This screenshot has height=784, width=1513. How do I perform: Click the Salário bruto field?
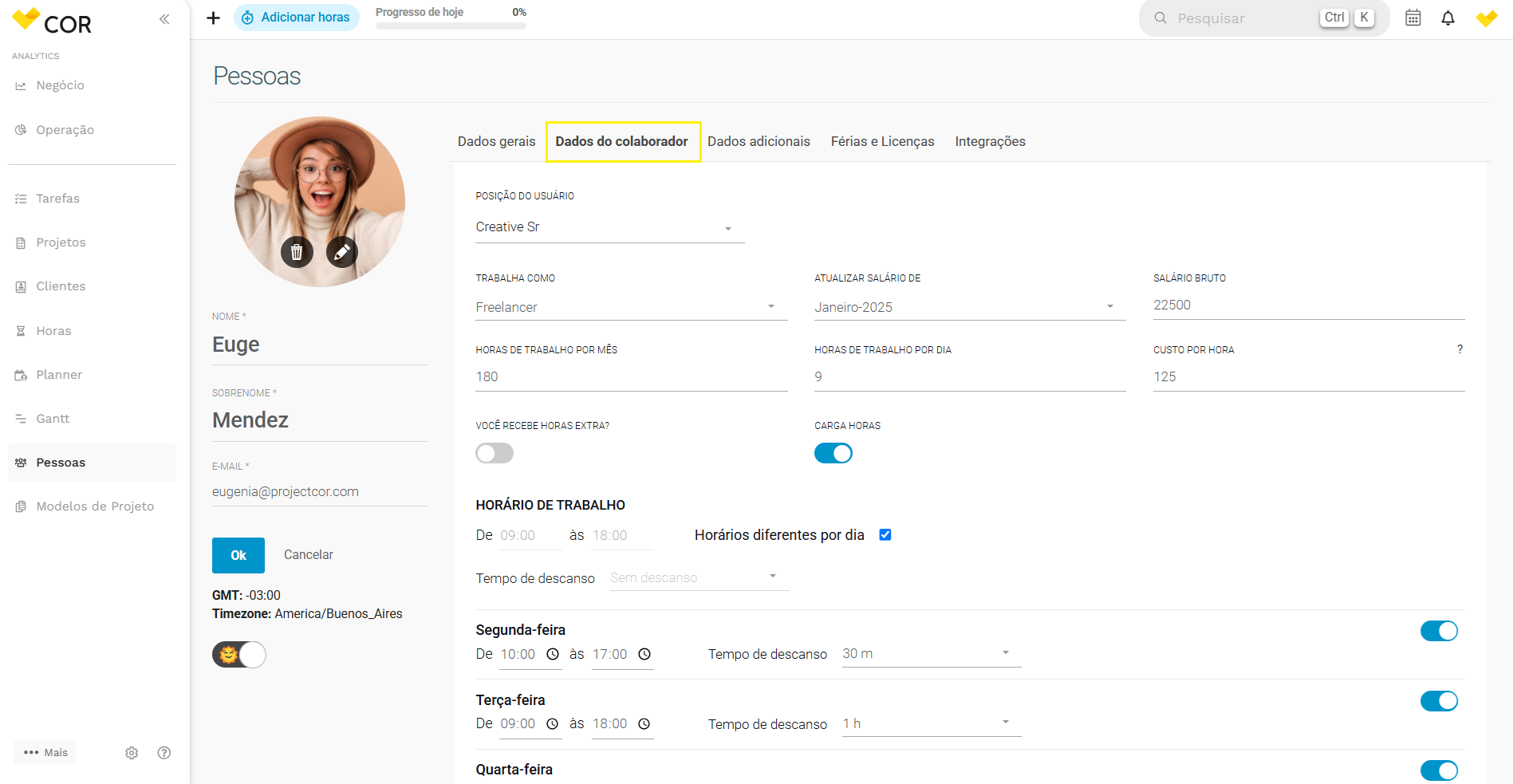click(x=1309, y=305)
